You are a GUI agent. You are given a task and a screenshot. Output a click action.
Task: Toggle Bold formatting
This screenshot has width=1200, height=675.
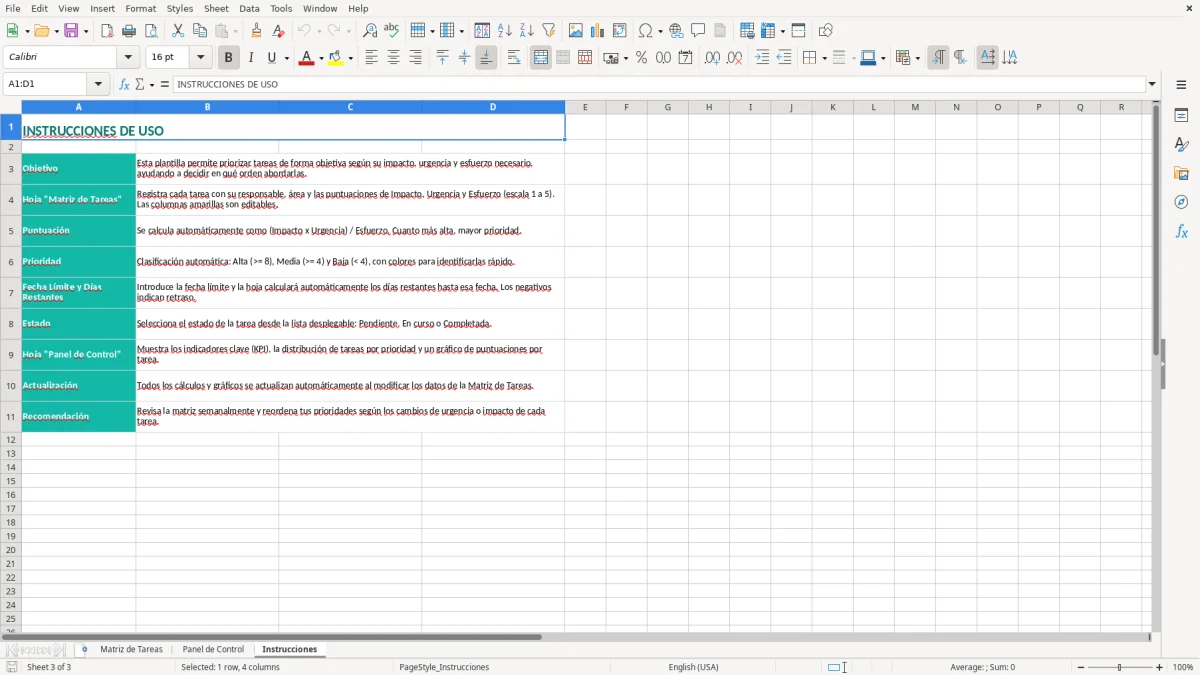[228, 58]
